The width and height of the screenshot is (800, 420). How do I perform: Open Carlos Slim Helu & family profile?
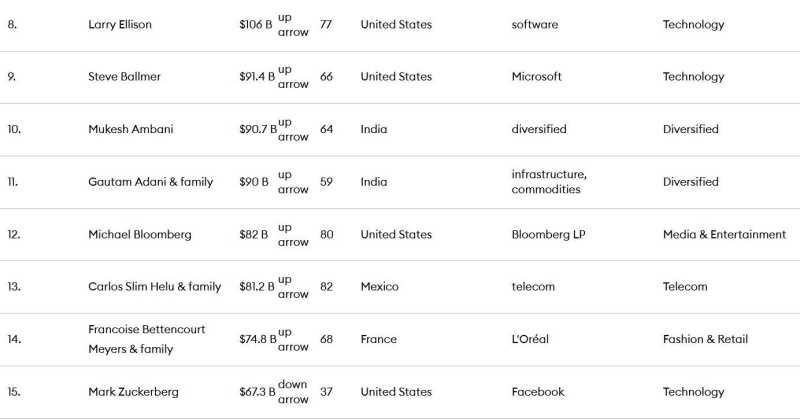pyautogui.click(x=154, y=287)
